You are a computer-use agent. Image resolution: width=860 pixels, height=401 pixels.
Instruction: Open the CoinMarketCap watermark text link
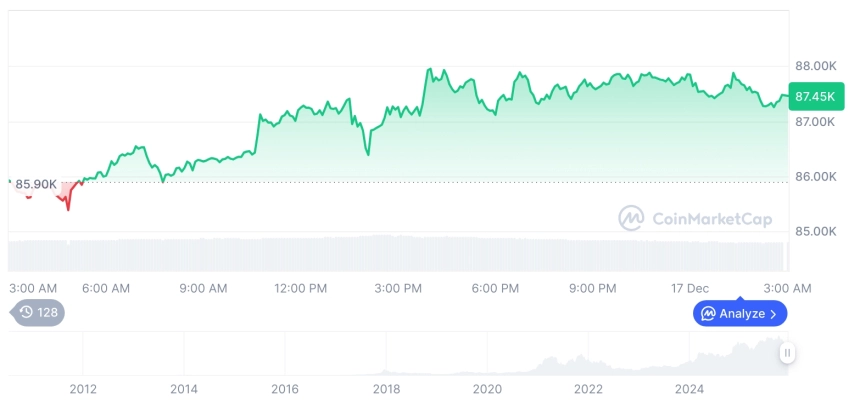coord(711,218)
